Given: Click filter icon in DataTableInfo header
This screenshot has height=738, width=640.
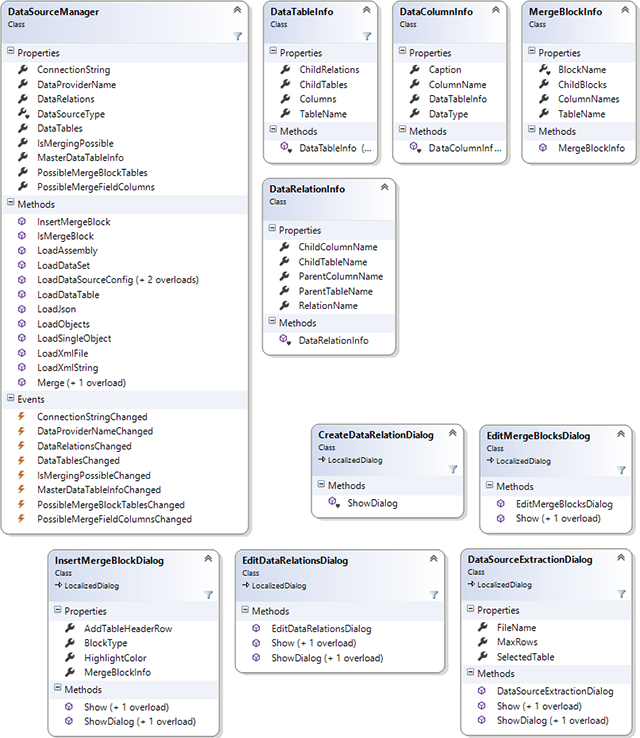Looking at the screenshot, I should pos(367,36).
